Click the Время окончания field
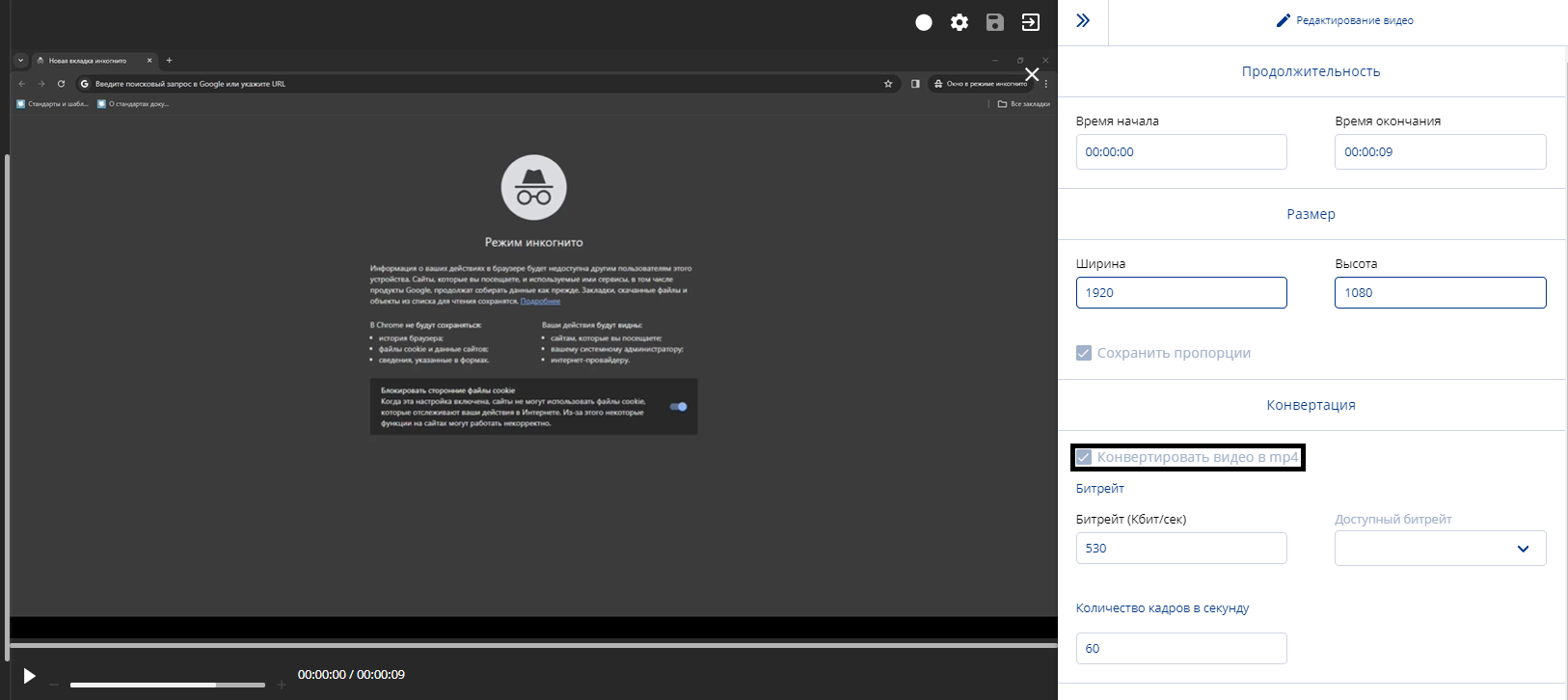 1440,151
